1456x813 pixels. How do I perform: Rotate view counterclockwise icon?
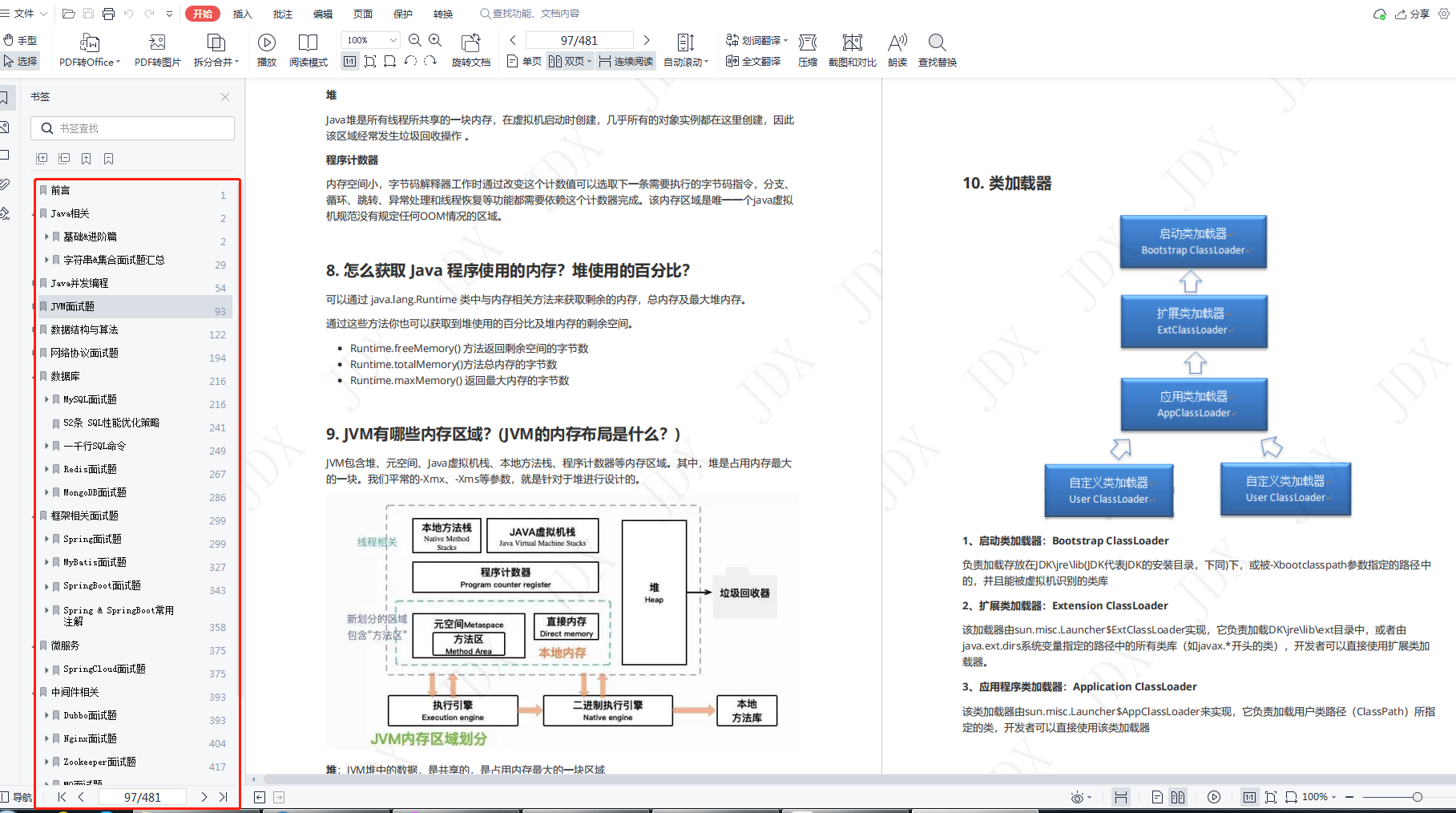410,61
